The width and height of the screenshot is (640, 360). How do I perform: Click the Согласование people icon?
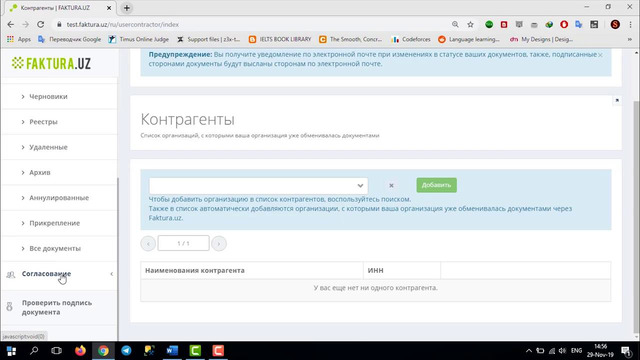coord(10,275)
